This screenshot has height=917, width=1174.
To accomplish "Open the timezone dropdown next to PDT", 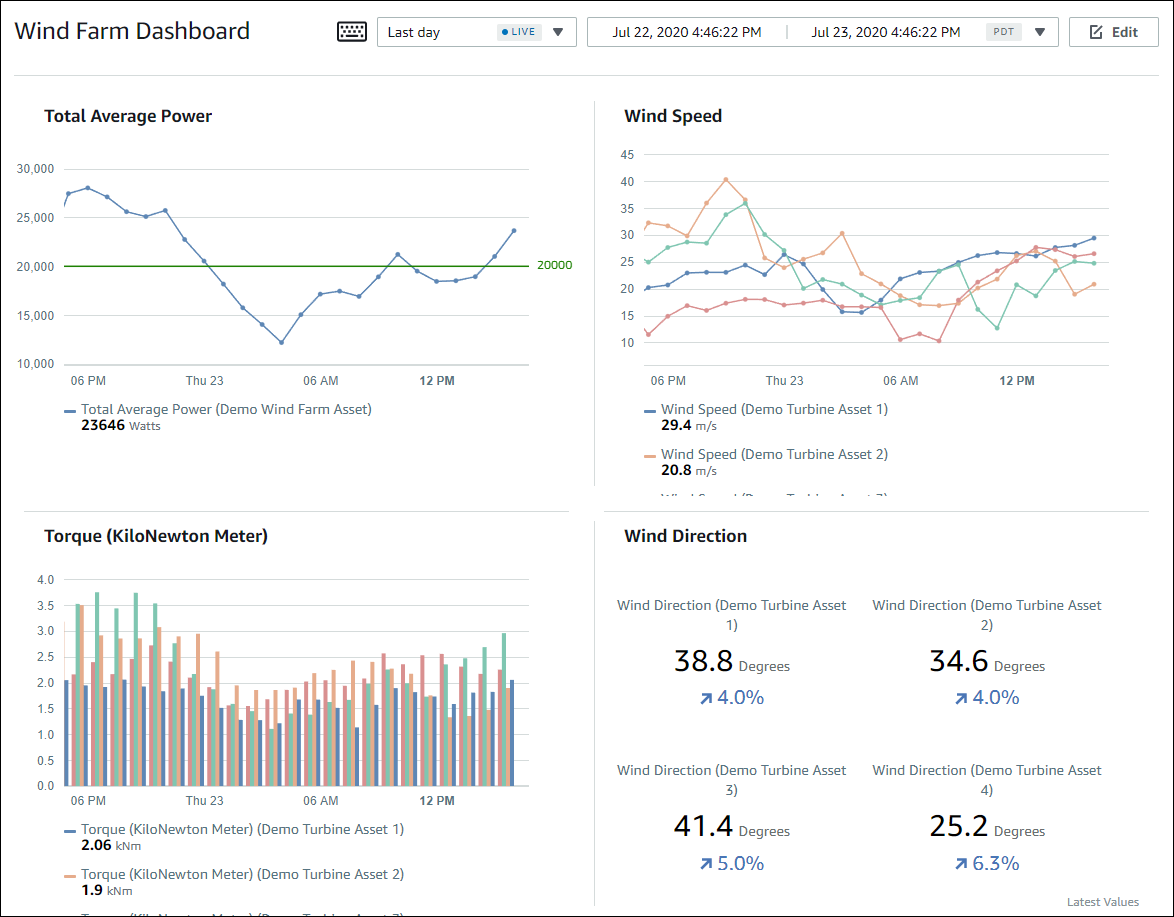I will pyautogui.click(x=1038, y=31).
